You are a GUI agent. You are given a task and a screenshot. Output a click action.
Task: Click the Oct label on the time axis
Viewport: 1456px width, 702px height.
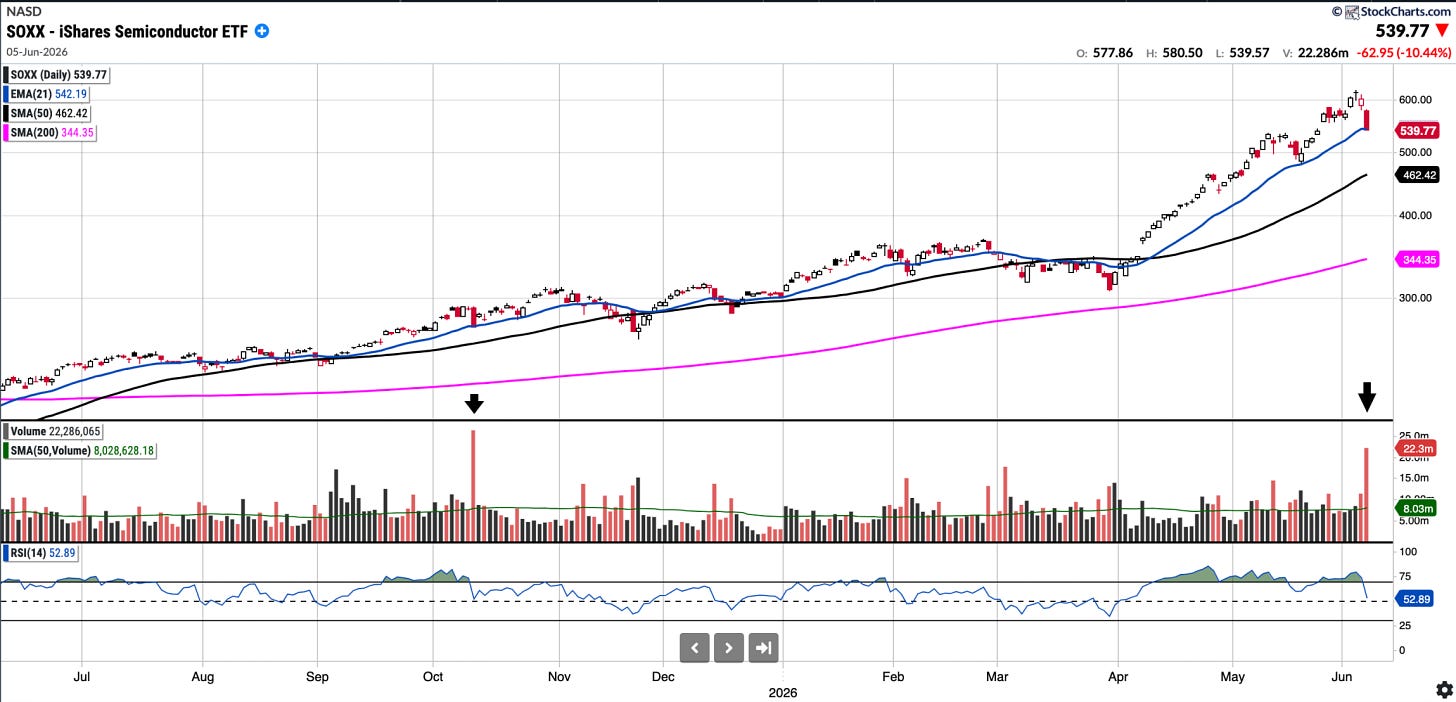(433, 675)
